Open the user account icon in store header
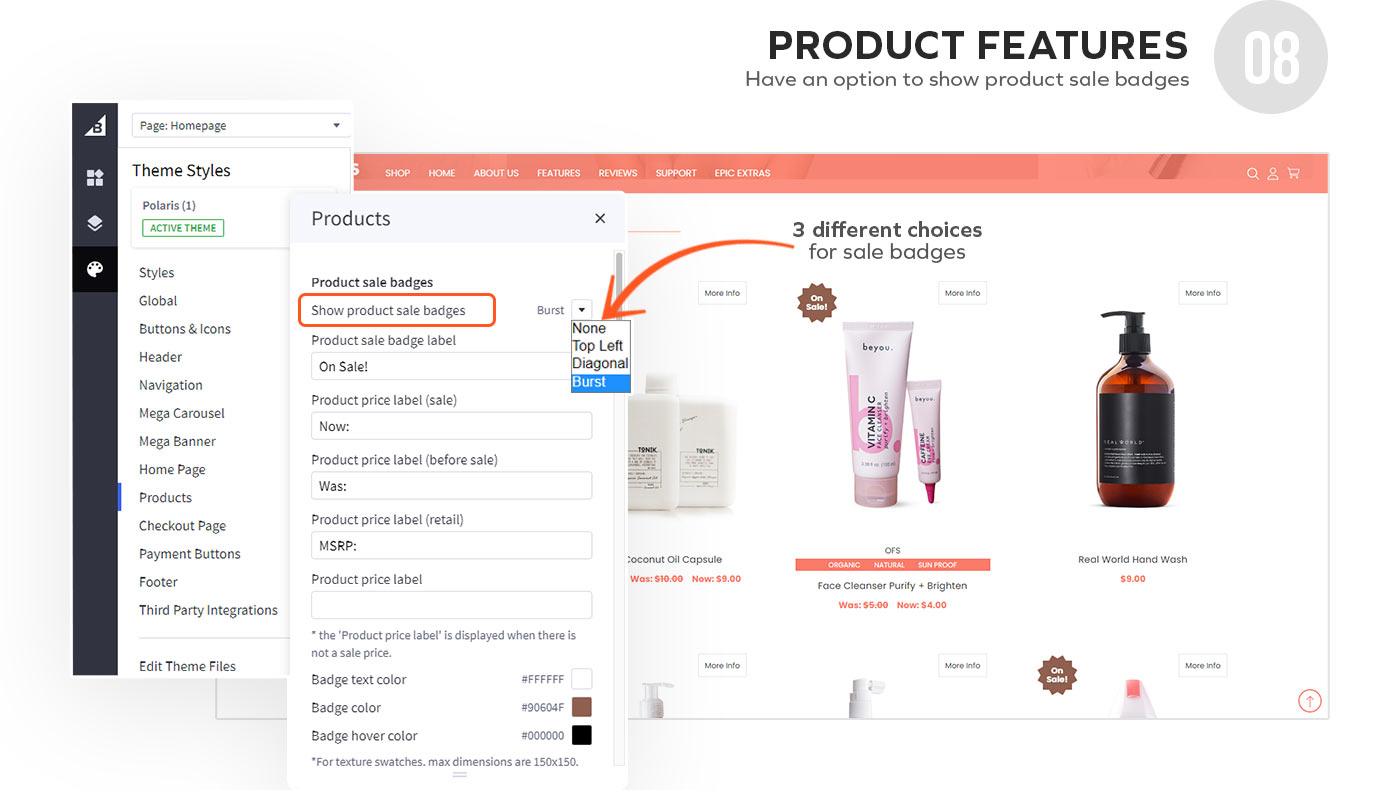Image resolution: width=1400 pixels, height=790 pixels. 1273,173
